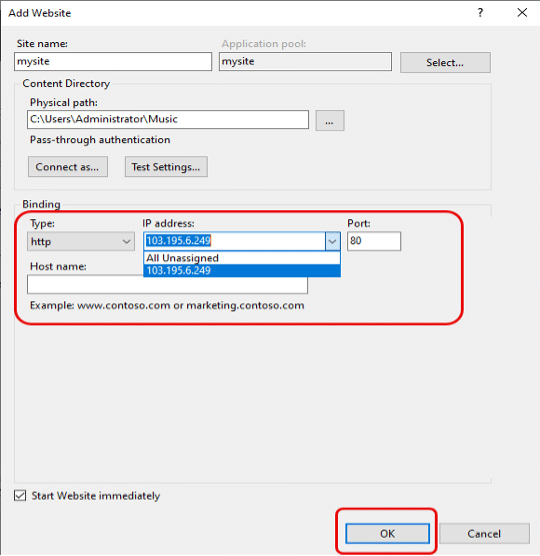Click the Connect as button
Viewport: 540px width, 556px height.
tap(68, 167)
